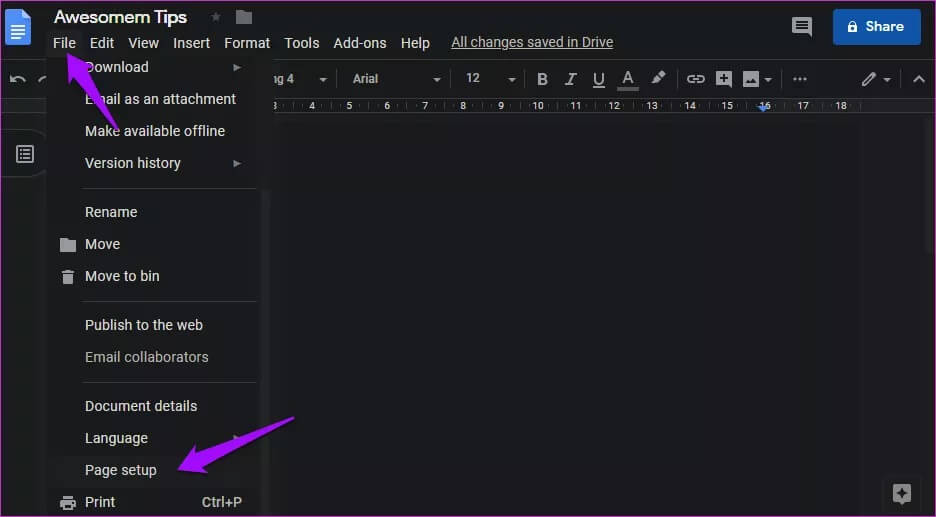Open the Add-ons menu
The image size is (936, 517).
pos(359,43)
